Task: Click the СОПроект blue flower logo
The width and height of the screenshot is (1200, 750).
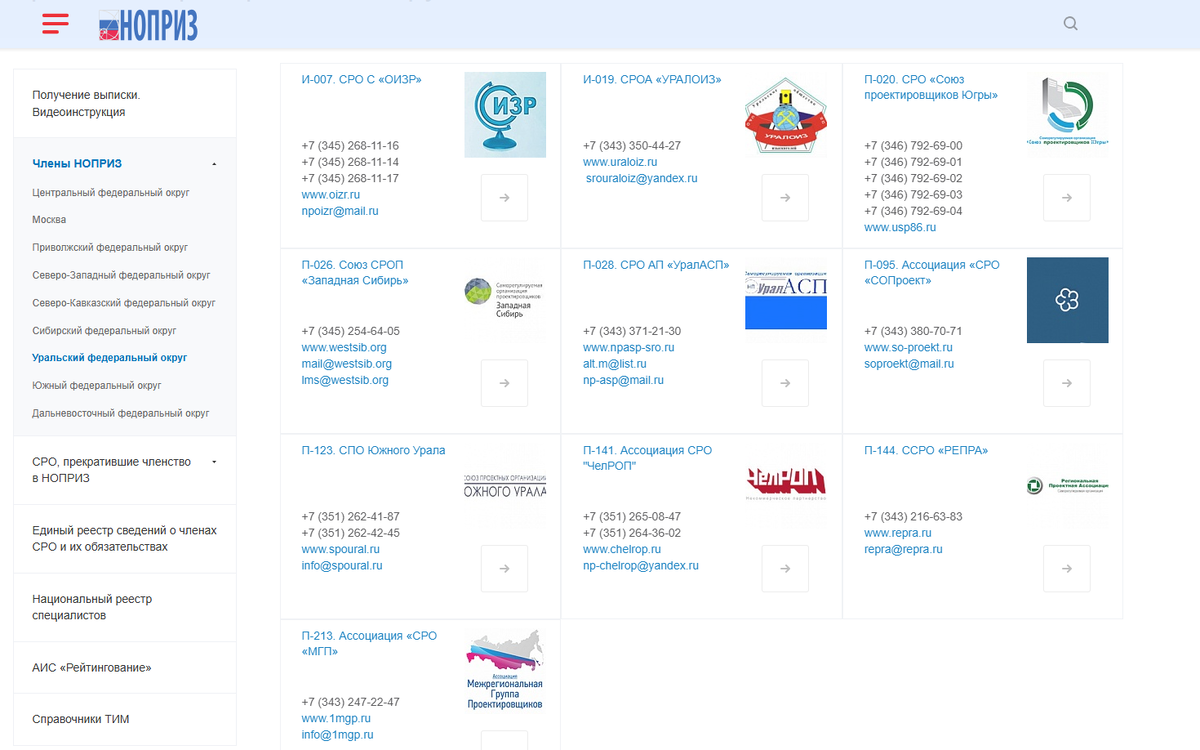Action: pyautogui.click(x=1067, y=300)
